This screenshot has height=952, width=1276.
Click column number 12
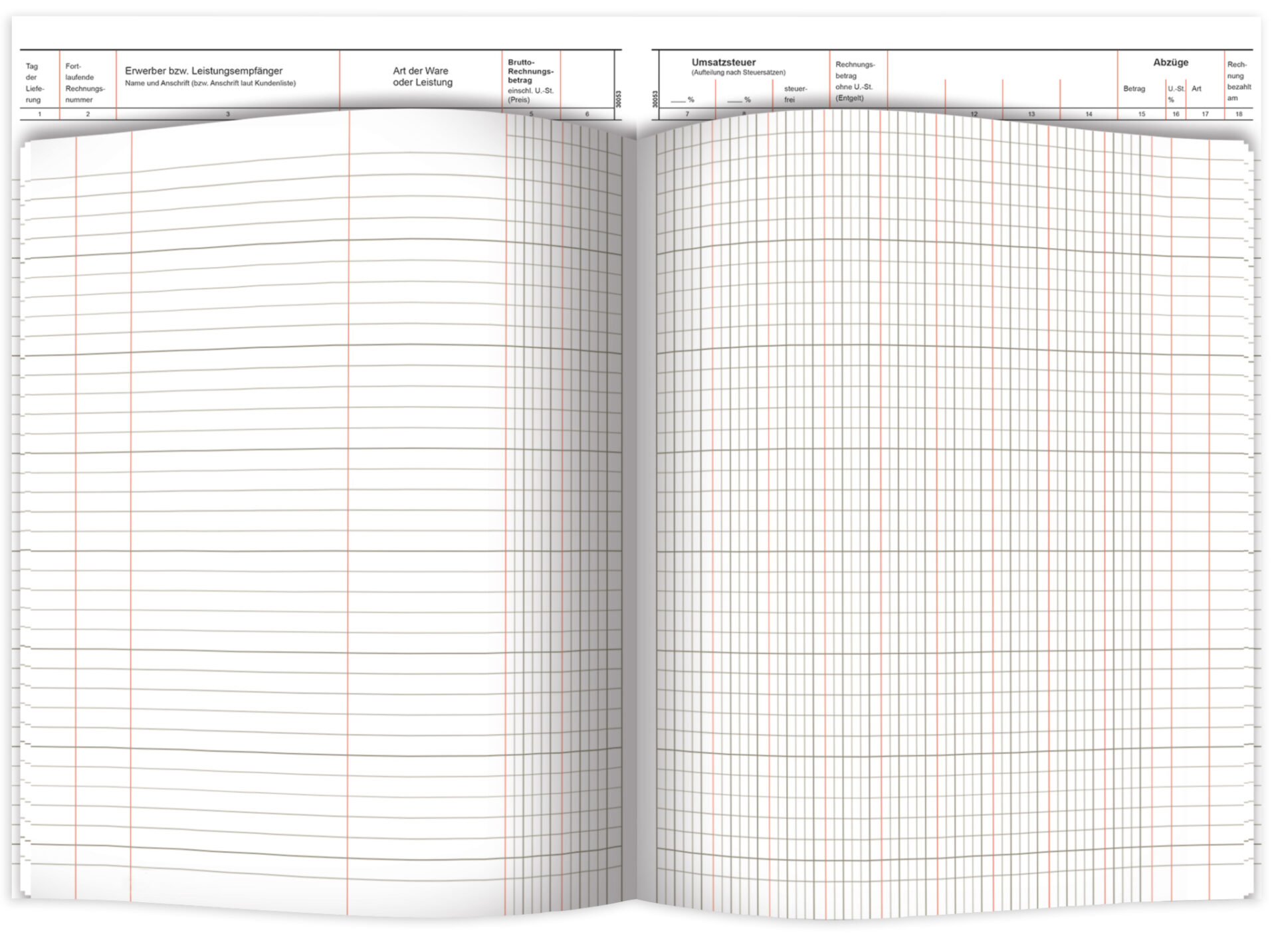tap(974, 114)
